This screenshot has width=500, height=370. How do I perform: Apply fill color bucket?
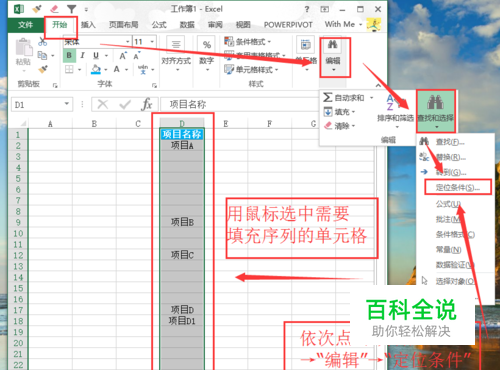pyautogui.click(x=96, y=69)
